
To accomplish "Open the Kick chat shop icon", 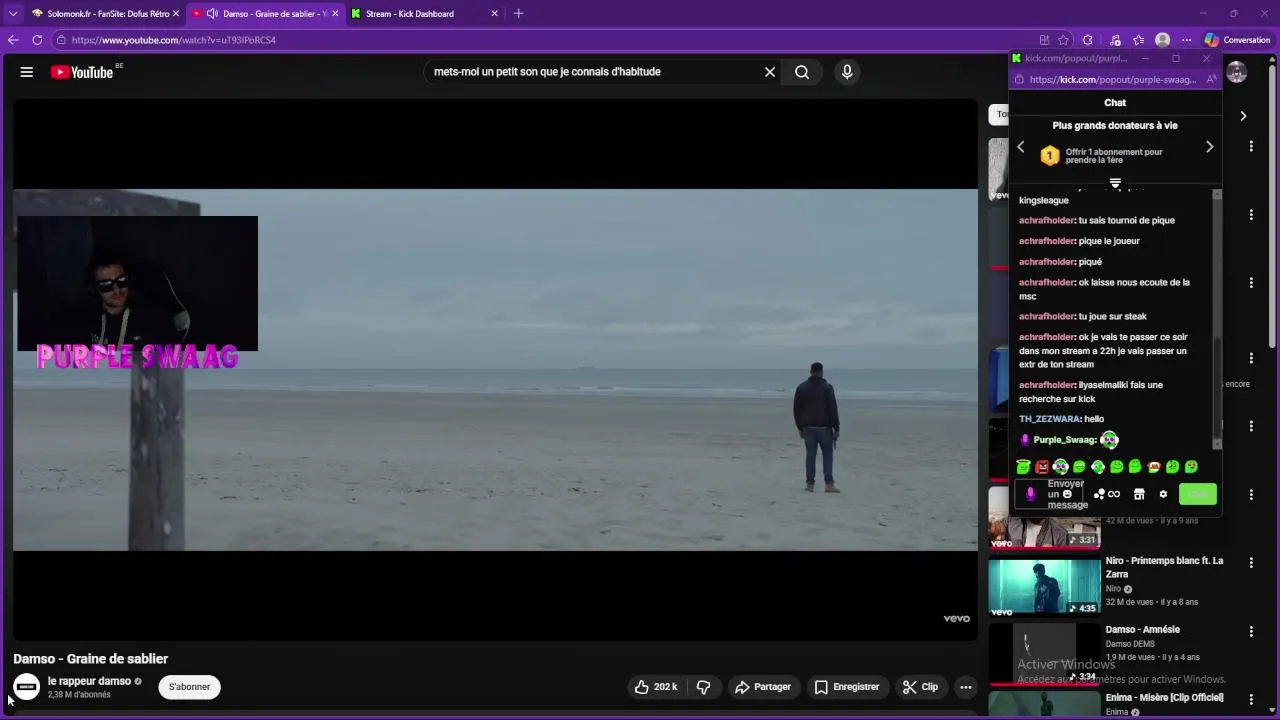I will click(1139, 494).
